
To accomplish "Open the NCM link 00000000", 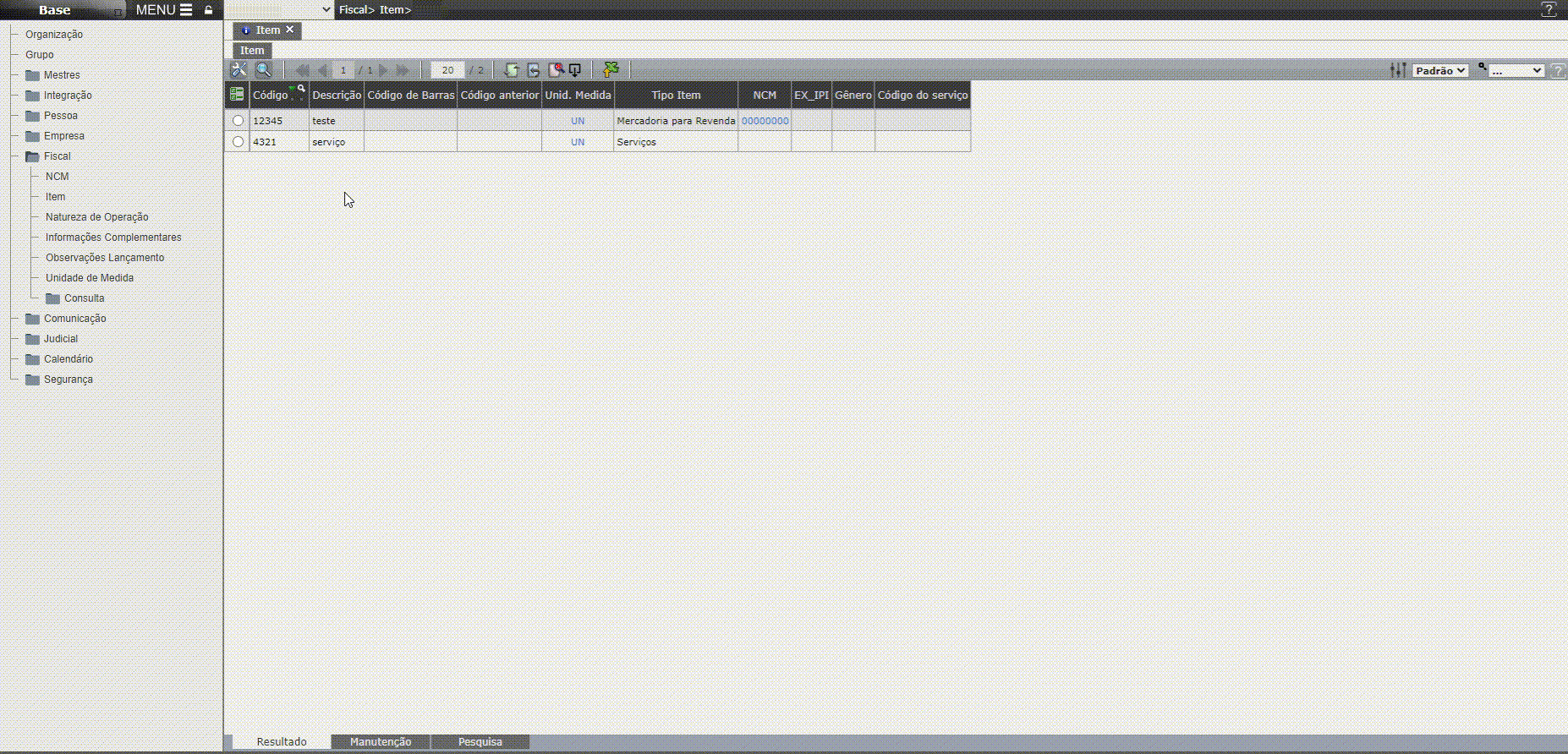I will pos(765,121).
